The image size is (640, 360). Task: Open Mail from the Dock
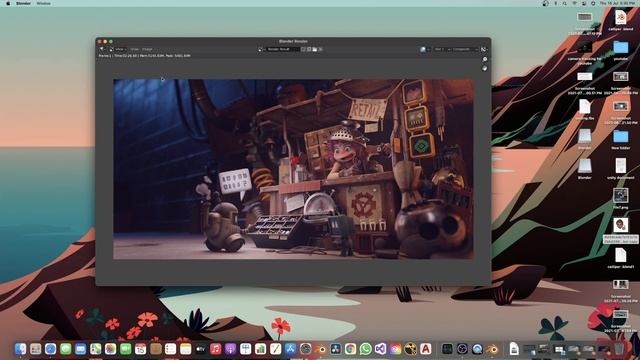tap(81, 349)
